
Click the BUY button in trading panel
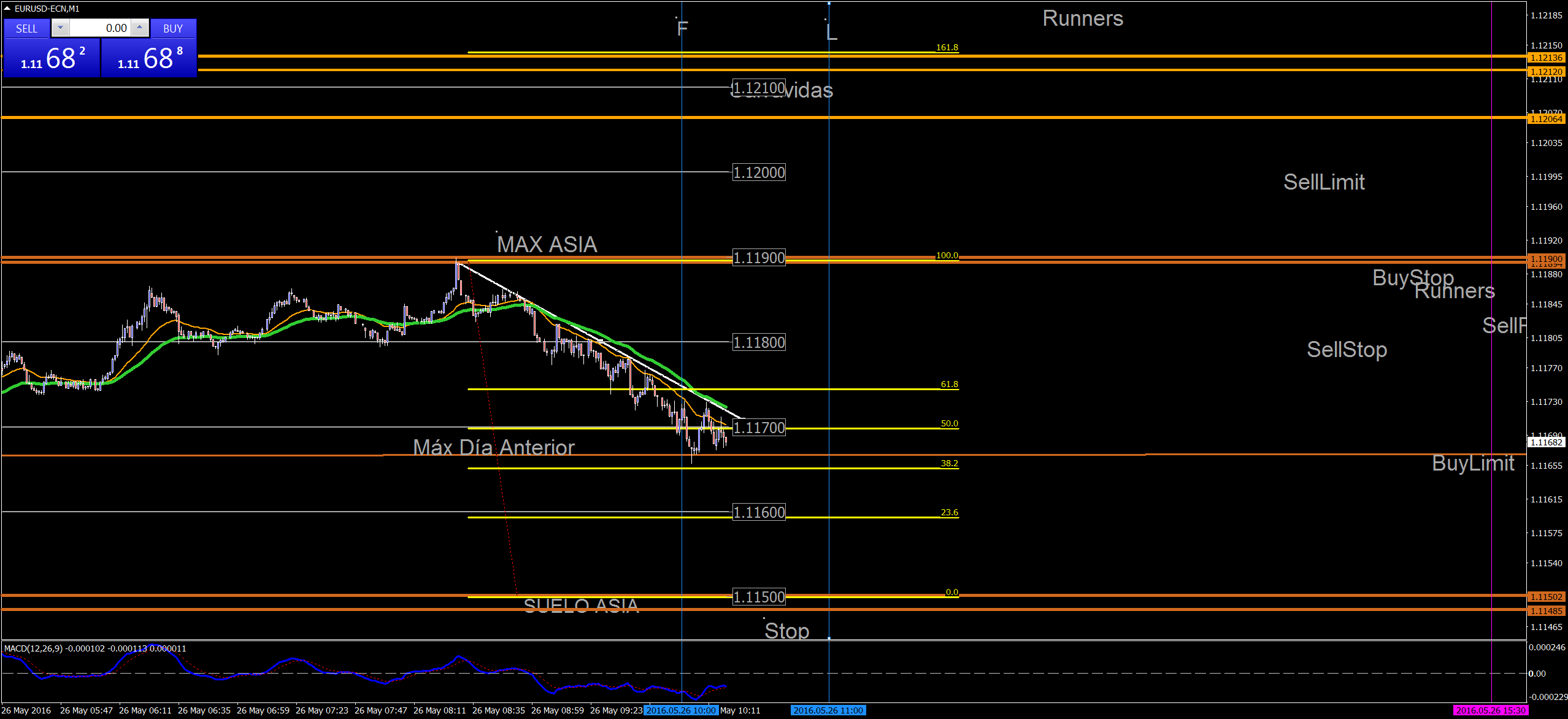click(173, 28)
